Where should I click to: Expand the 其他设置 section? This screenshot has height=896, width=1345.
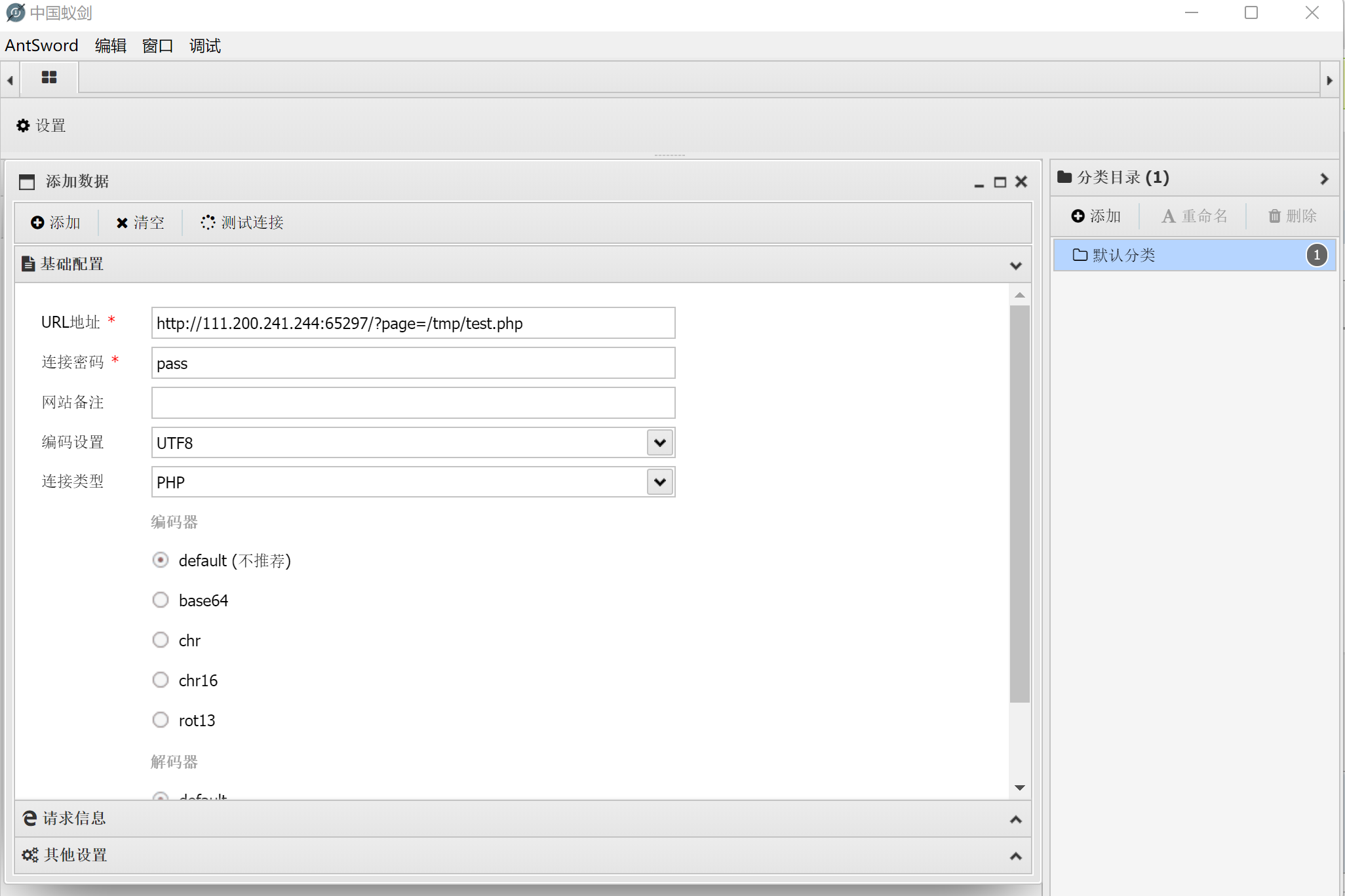(x=1016, y=856)
